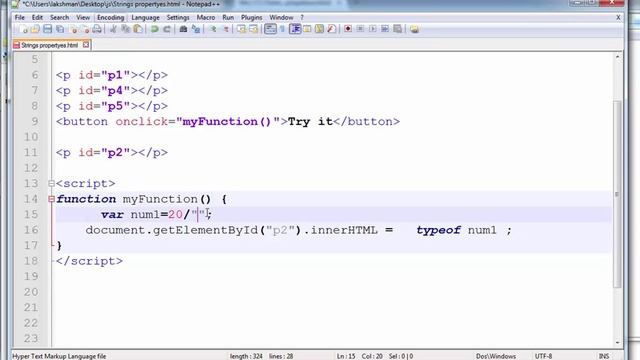The image size is (640, 360).
Task: Select the Strings propertyes.html tab
Action: pyautogui.click(x=49, y=45)
